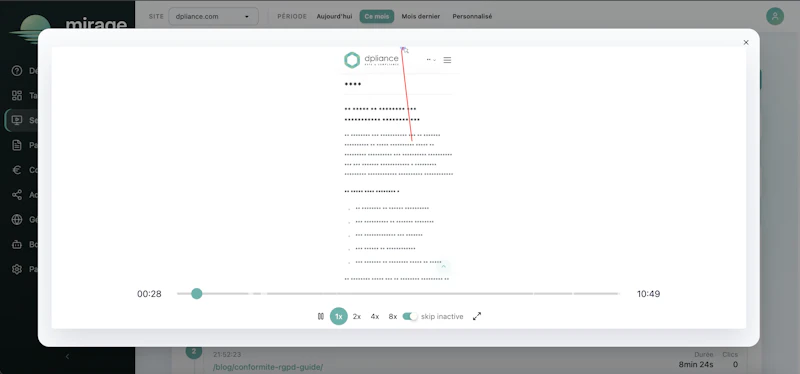Select the Ce mois period
This screenshot has width=800, height=374.
click(377, 16)
